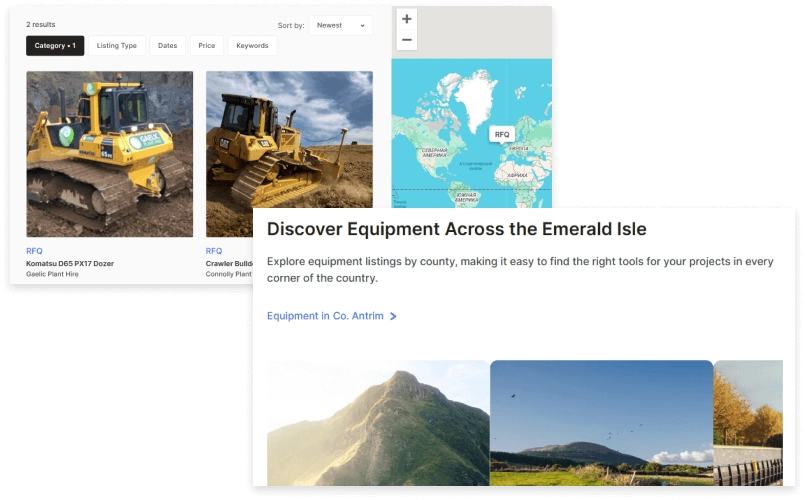Open the Komatsu D65 PX17 Dozer photo
The width and height of the screenshot is (805, 500).
(109, 153)
